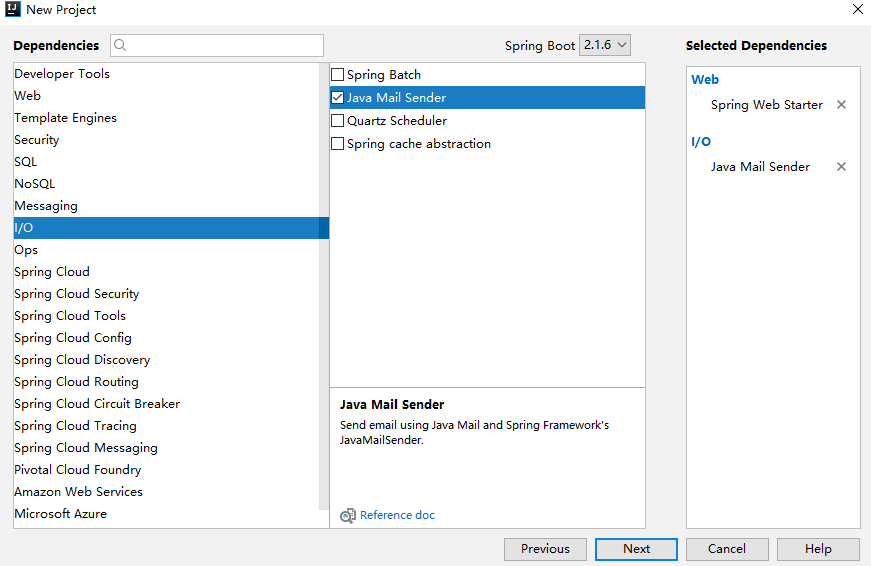The height and width of the screenshot is (566, 871).
Task: Remove Java Mail Sender from selected
Action: pos(841,167)
